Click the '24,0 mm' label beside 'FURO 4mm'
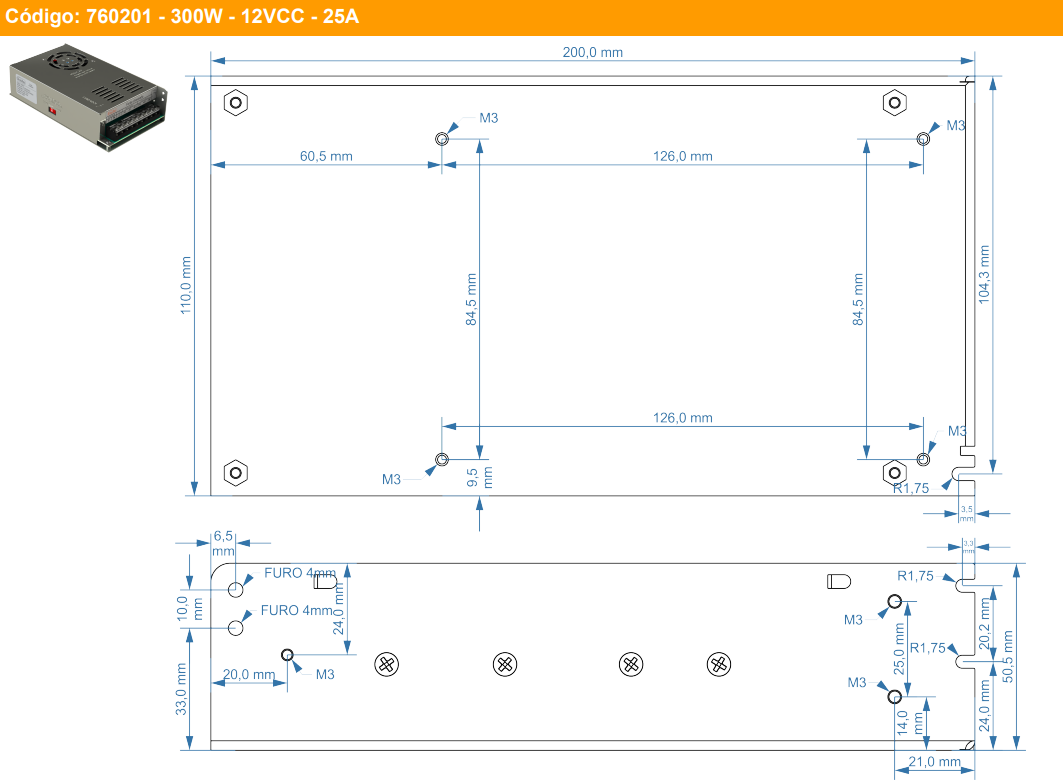The width and height of the screenshot is (1063, 783). click(x=338, y=607)
